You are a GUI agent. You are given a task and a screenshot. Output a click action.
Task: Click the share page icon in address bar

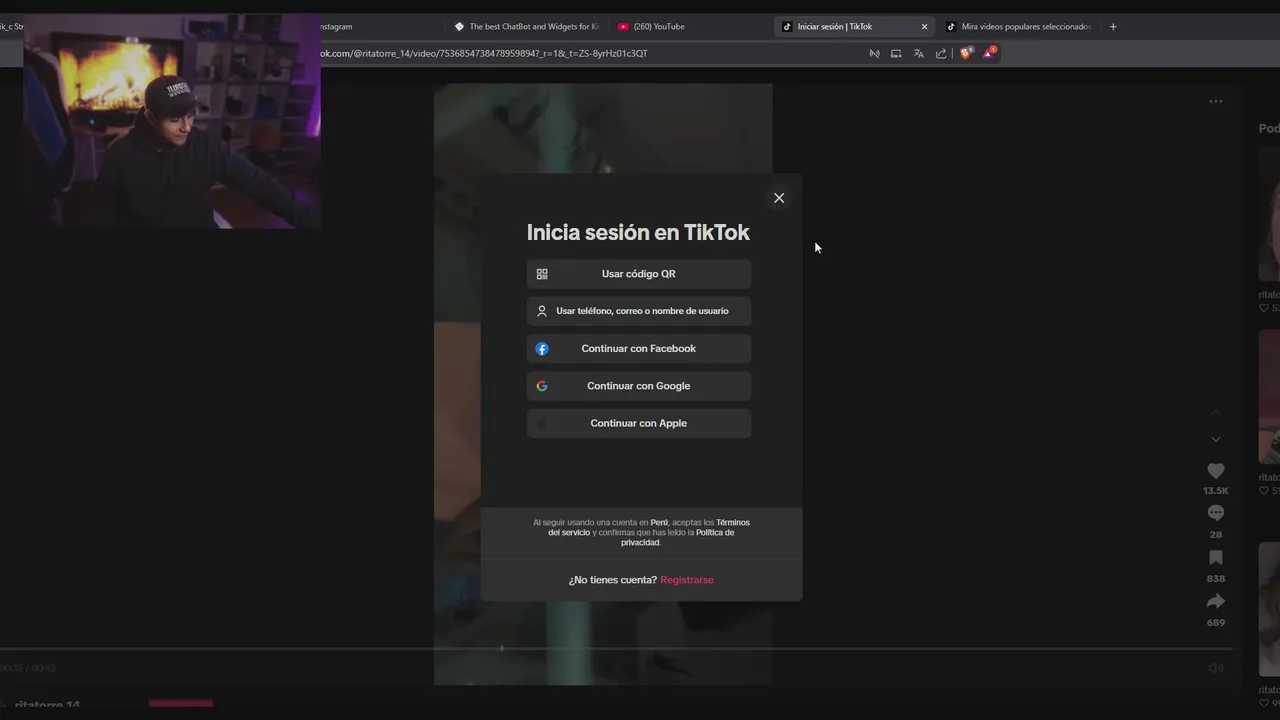point(941,54)
